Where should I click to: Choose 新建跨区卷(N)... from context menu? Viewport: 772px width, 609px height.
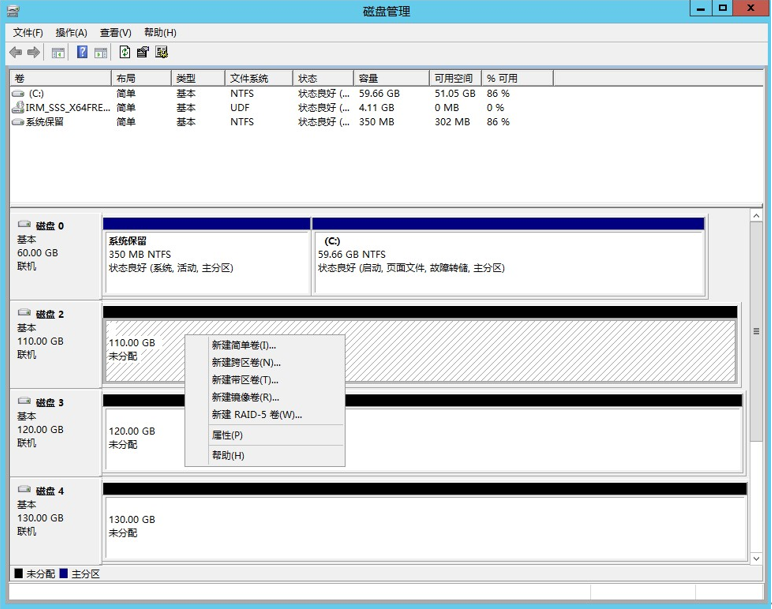pos(265,363)
